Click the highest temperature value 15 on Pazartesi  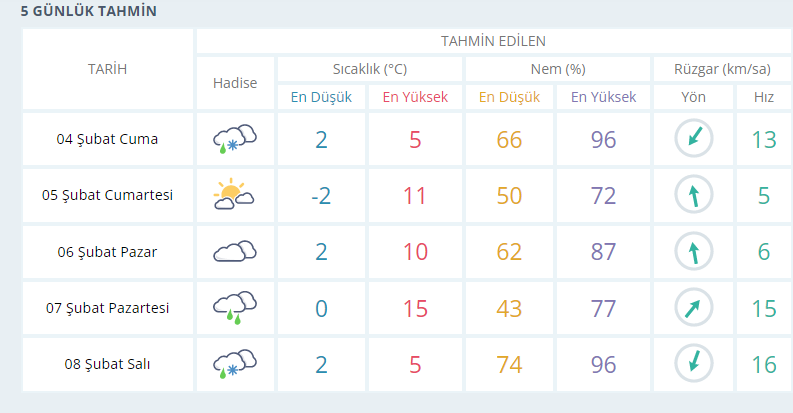[x=415, y=308]
